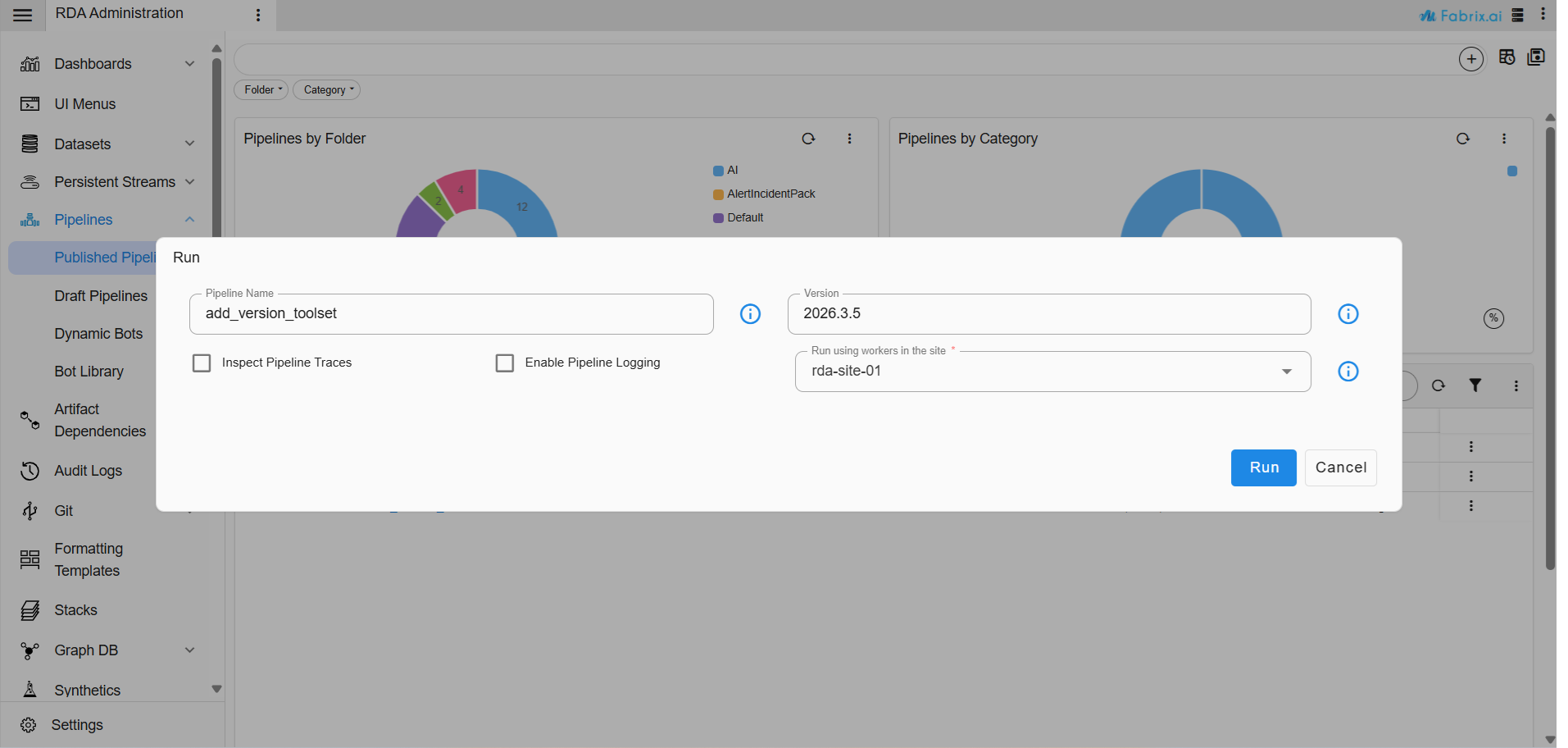Open Pipelines by Category options menu
This screenshot has width=1568, height=748.
[x=1503, y=139]
